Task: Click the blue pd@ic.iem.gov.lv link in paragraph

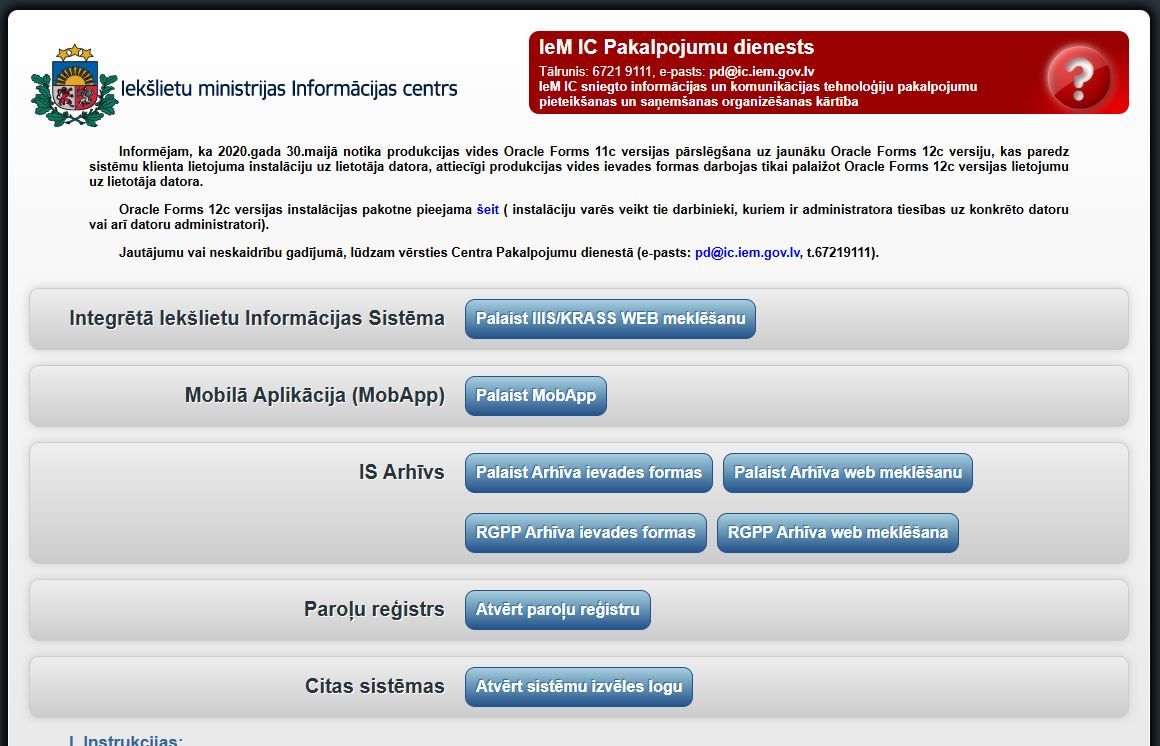Action: [x=747, y=253]
